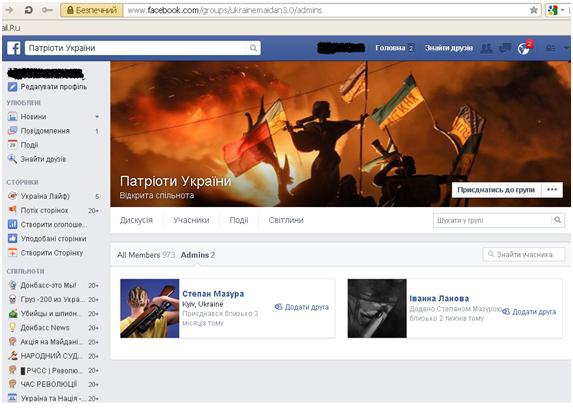The height and width of the screenshot is (408, 573).
Task: Open the friend requests icon in the top bar
Action: click(x=486, y=48)
